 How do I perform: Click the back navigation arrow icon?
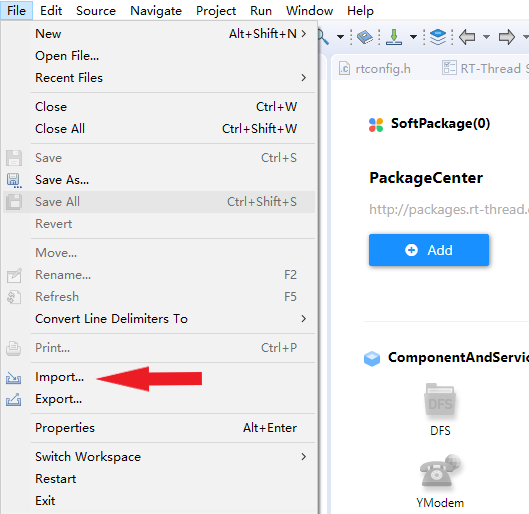coord(467,36)
